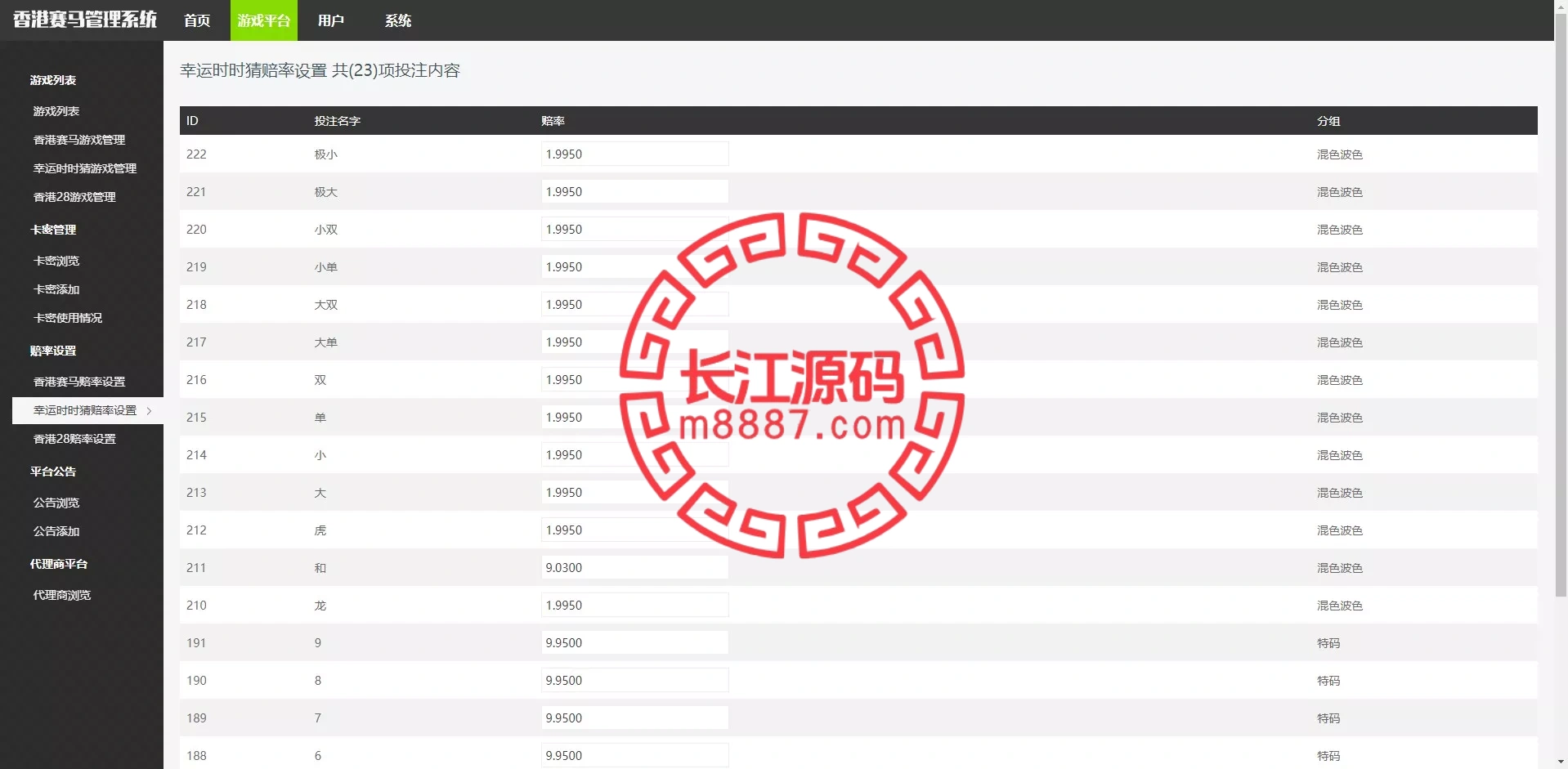Viewport: 1568px width, 769px height.
Task: Open 公告浏览 in sidebar
Action: 56,503
